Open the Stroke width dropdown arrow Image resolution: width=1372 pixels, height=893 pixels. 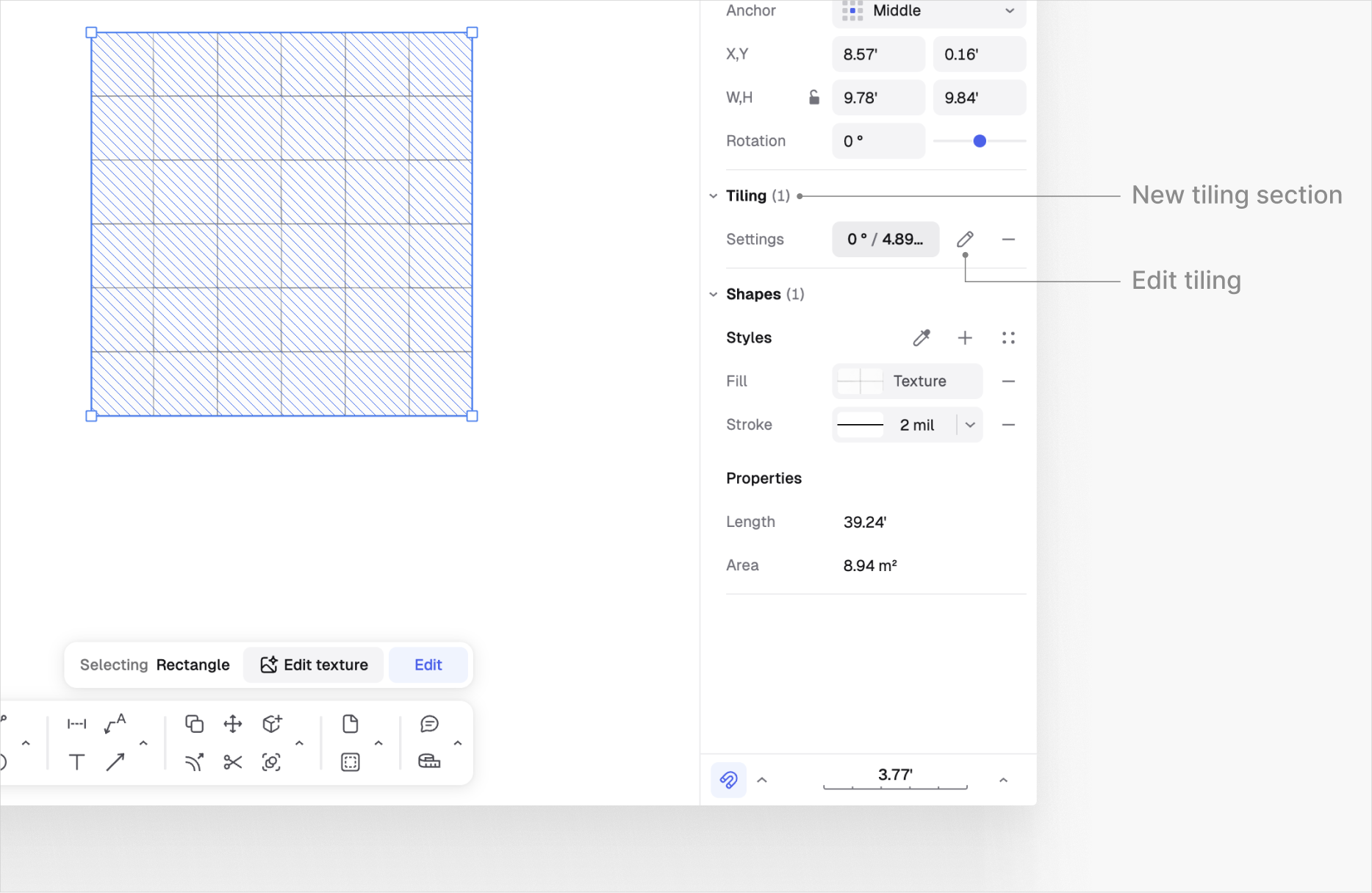[x=970, y=425]
